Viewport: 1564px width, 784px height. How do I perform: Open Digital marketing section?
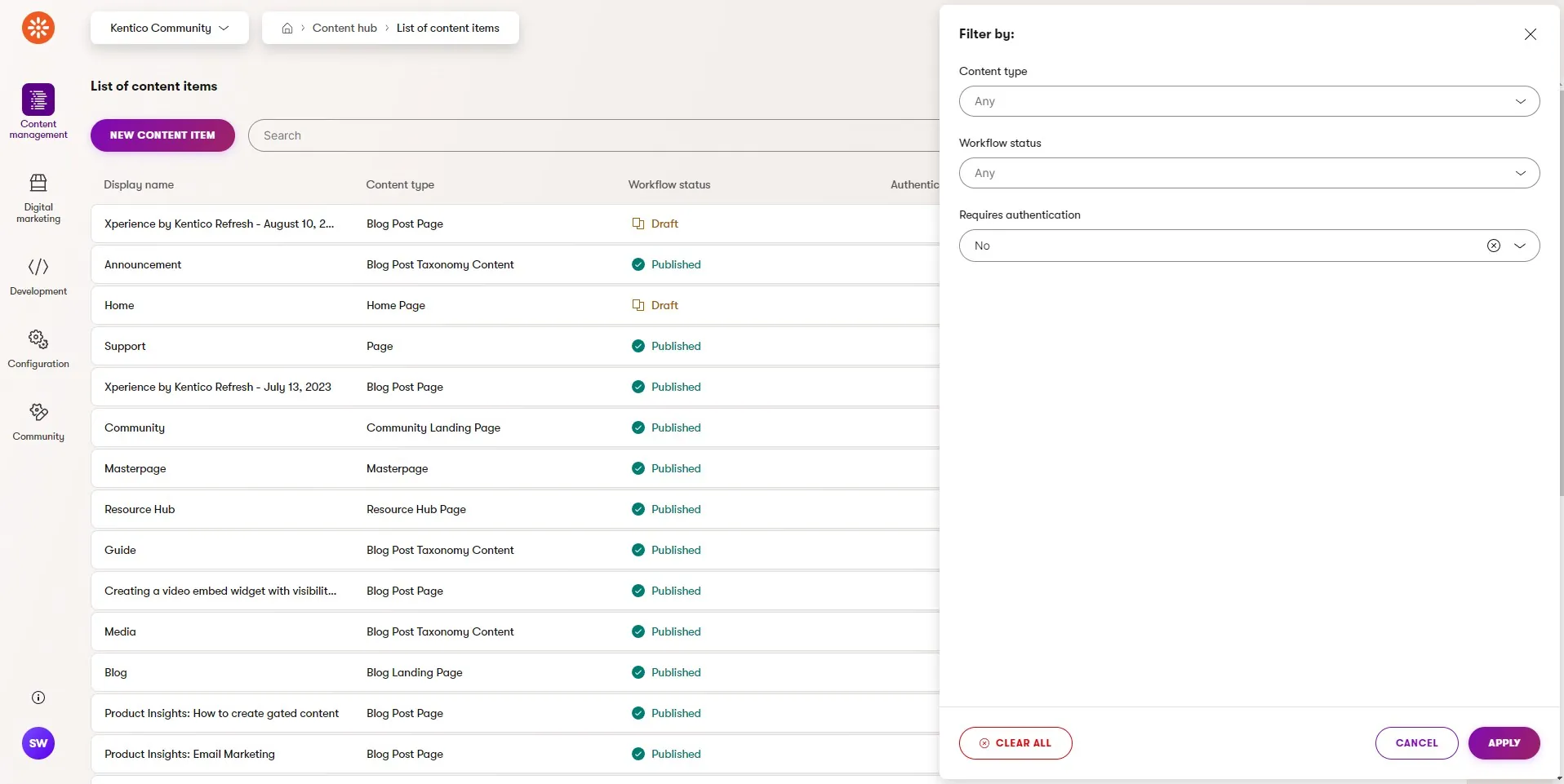(x=38, y=198)
